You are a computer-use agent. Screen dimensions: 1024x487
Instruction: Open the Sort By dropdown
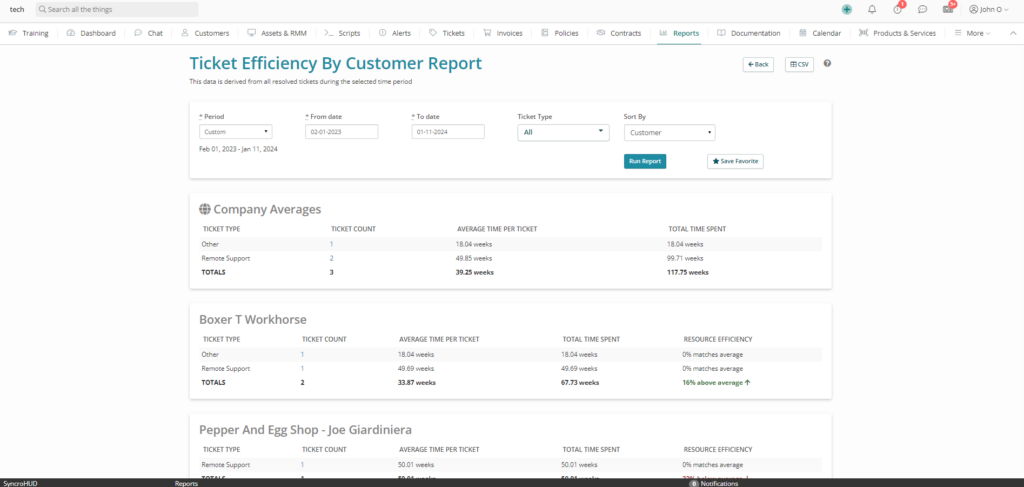point(669,132)
